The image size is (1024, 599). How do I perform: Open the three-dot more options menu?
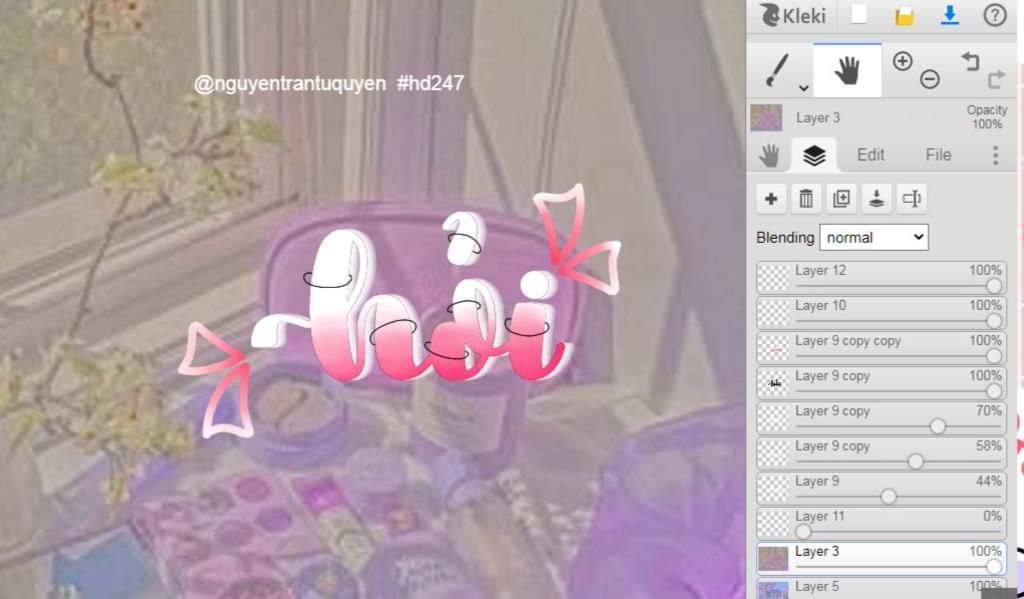[x=995, y=155]
